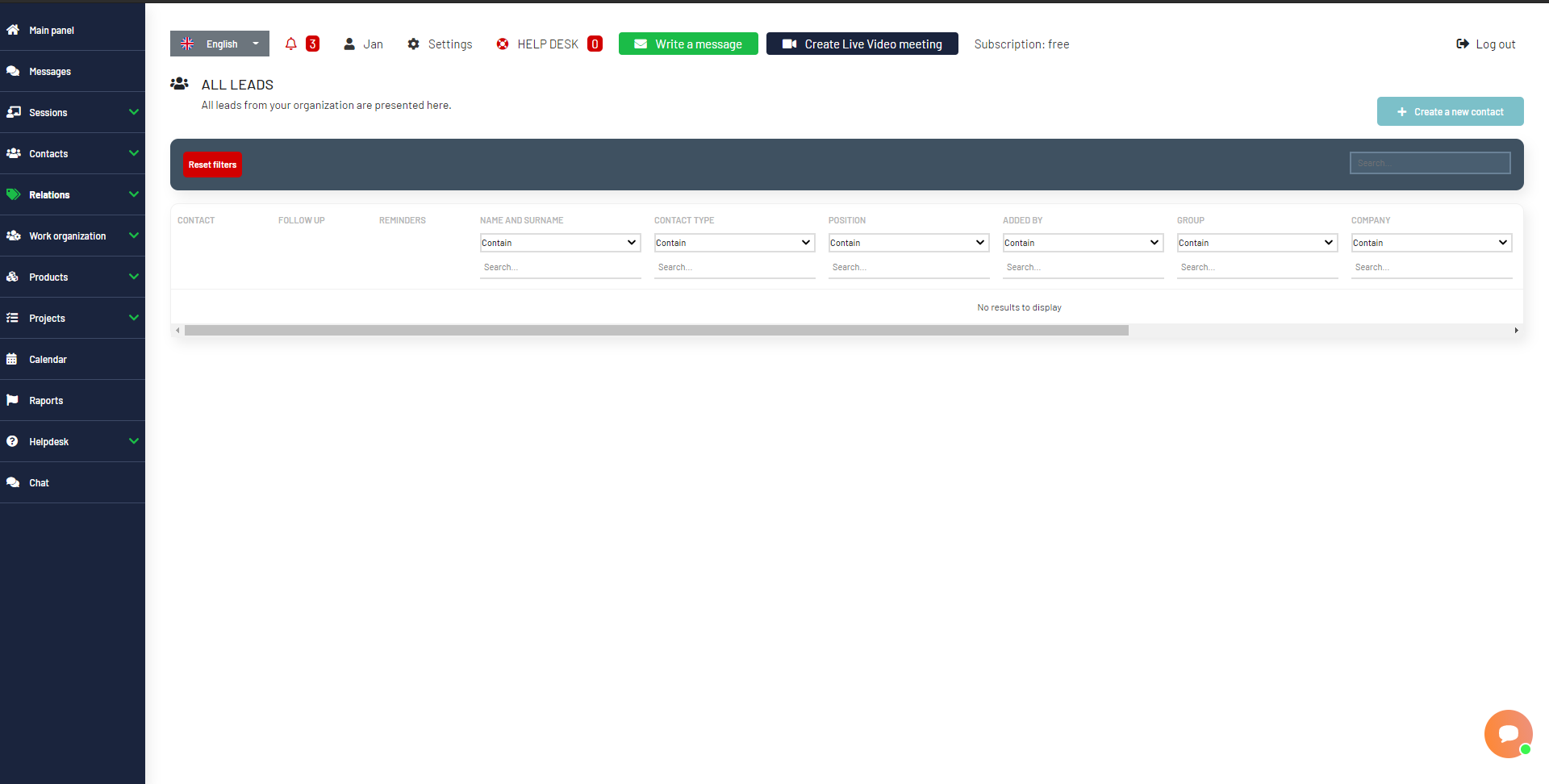Viewport: 1549px width, 784px height.
Task: Click the Reset filters button
Action: pos(212,164)
